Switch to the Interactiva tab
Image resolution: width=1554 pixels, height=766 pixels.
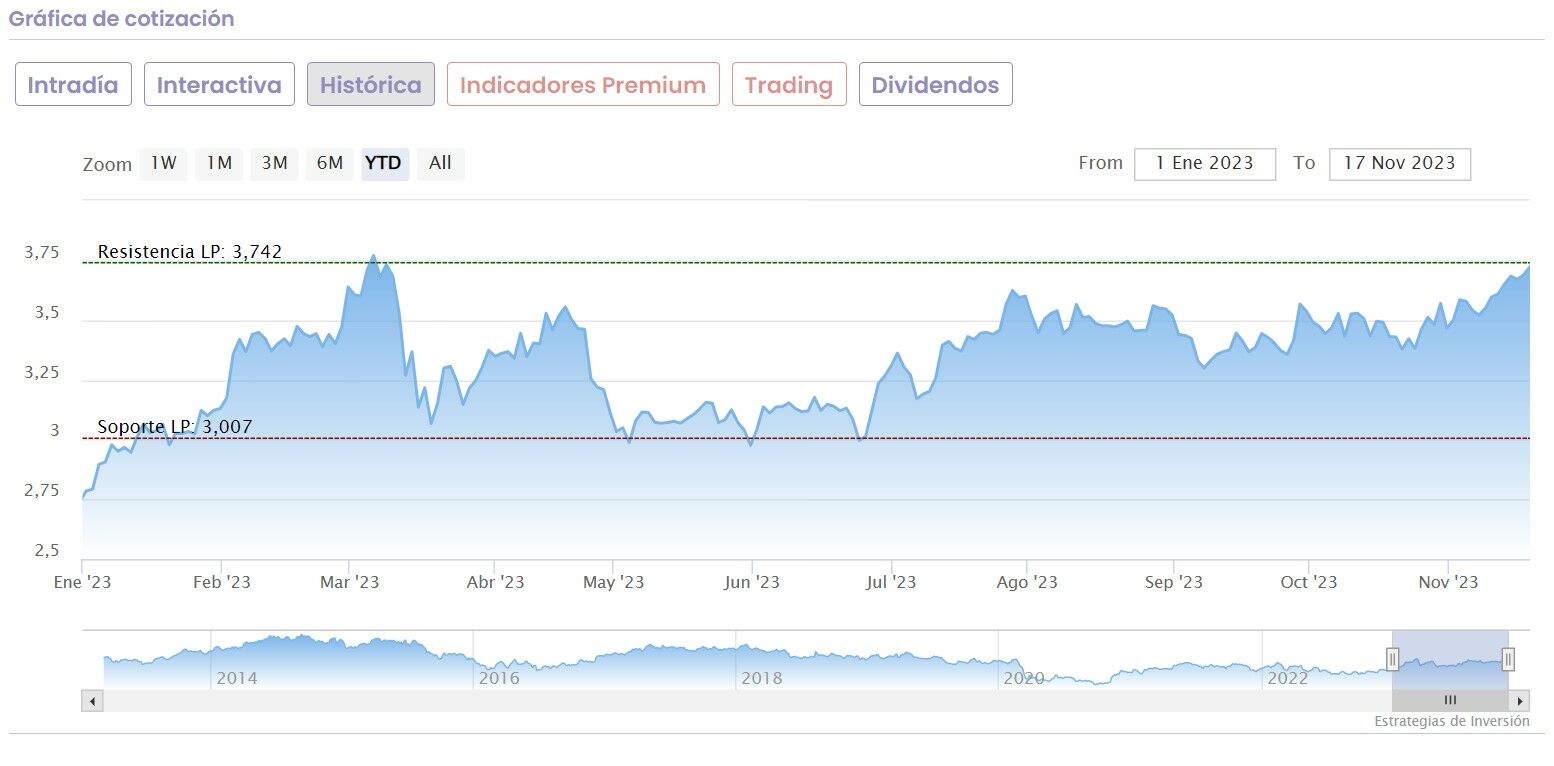[x=219, y=85]
